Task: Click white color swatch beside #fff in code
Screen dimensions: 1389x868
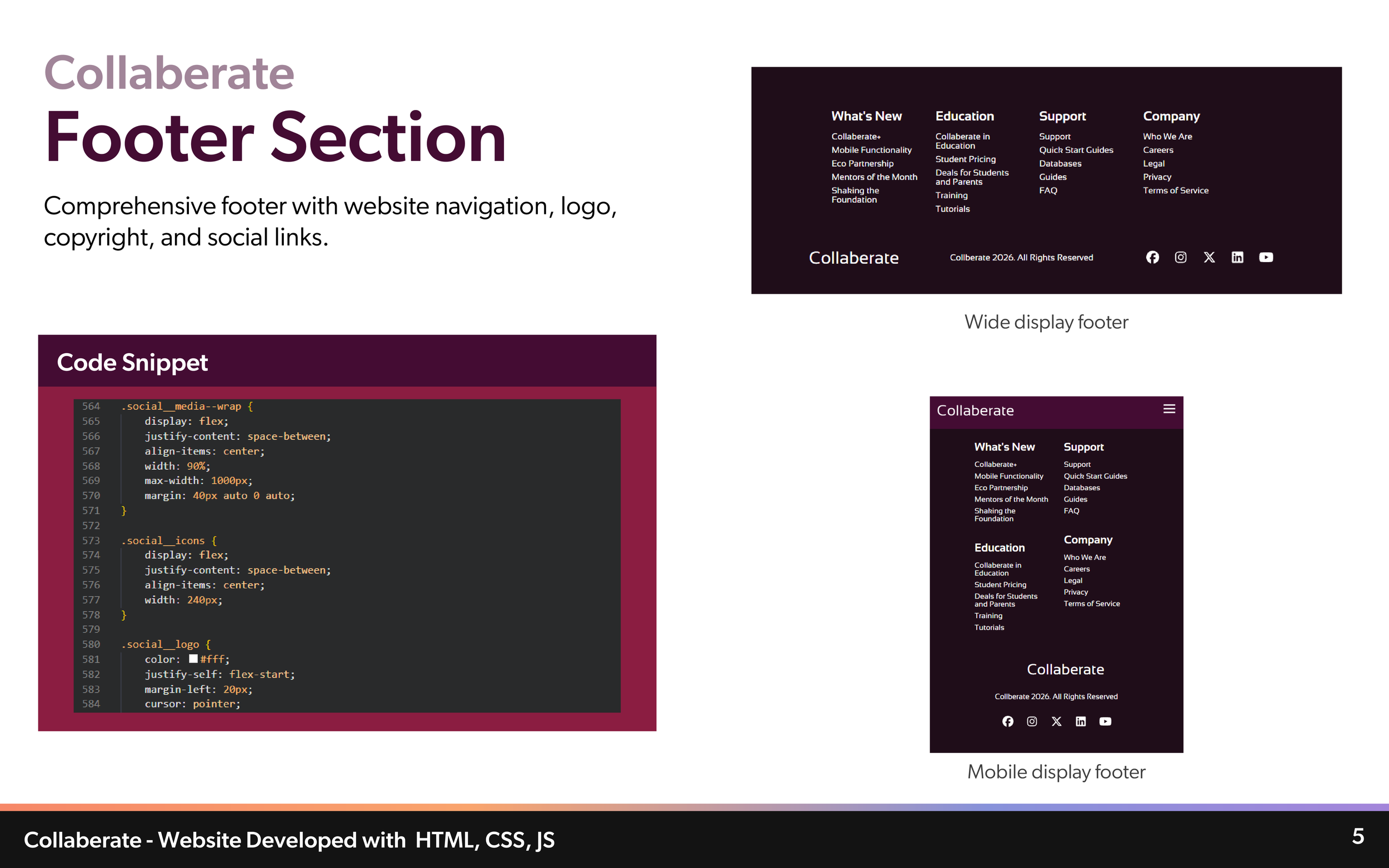Action: pos(193,659)
